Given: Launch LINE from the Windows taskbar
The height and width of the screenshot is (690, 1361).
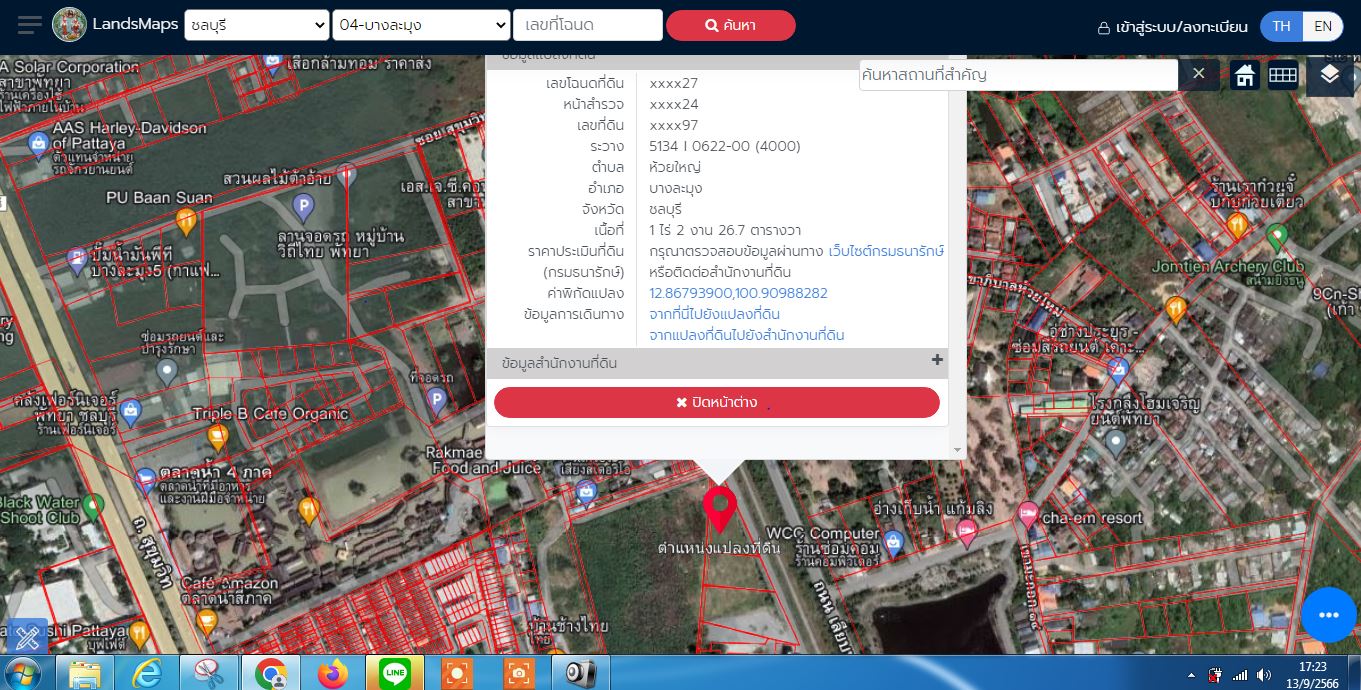Looking at the screenshot, I should [x=388, y=674].
